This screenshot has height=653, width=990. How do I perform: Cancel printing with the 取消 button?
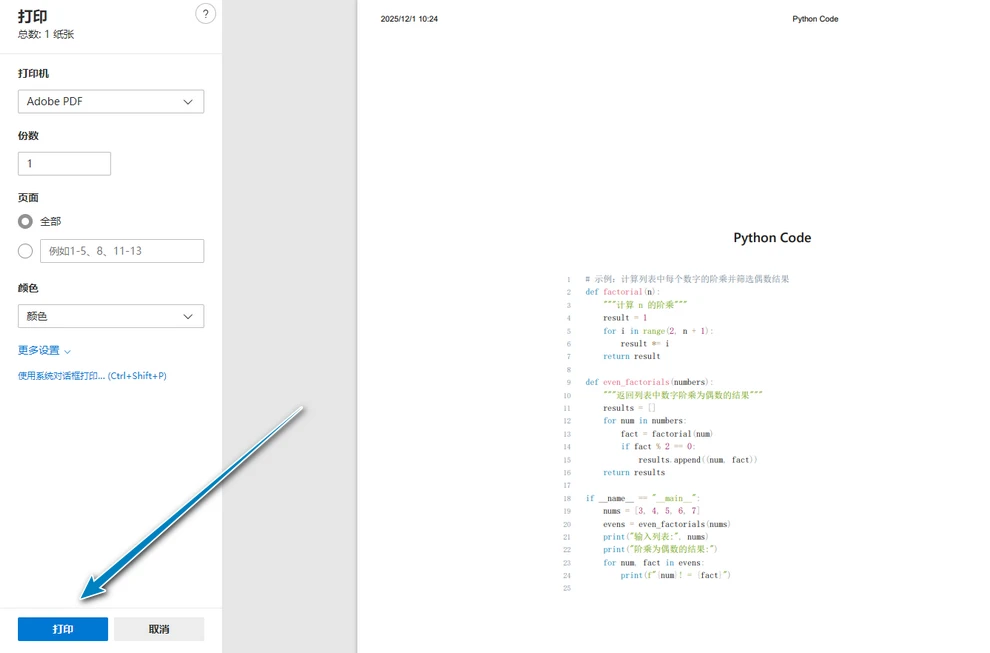(x=159, y=628)
